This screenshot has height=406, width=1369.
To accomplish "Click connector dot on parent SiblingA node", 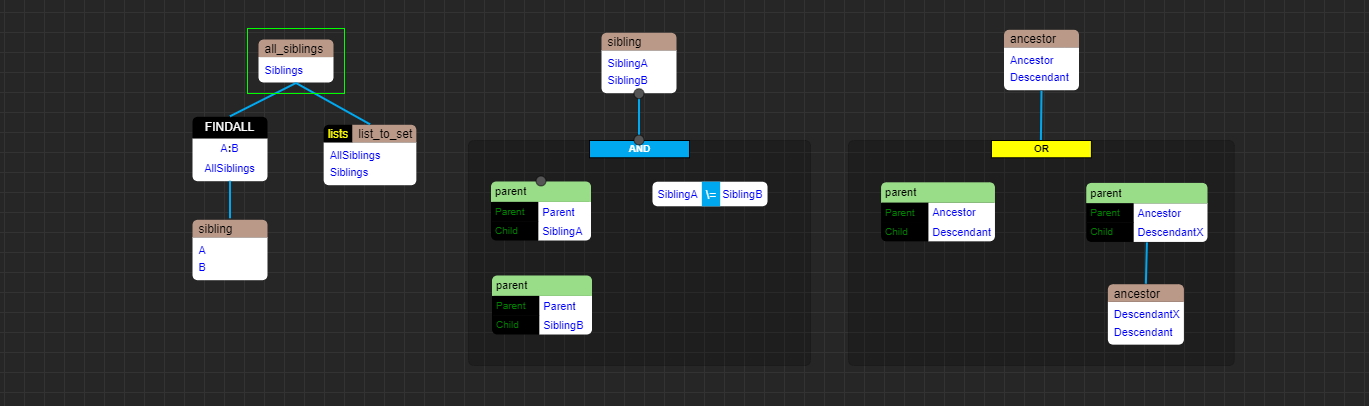I will tap(541, 181).
